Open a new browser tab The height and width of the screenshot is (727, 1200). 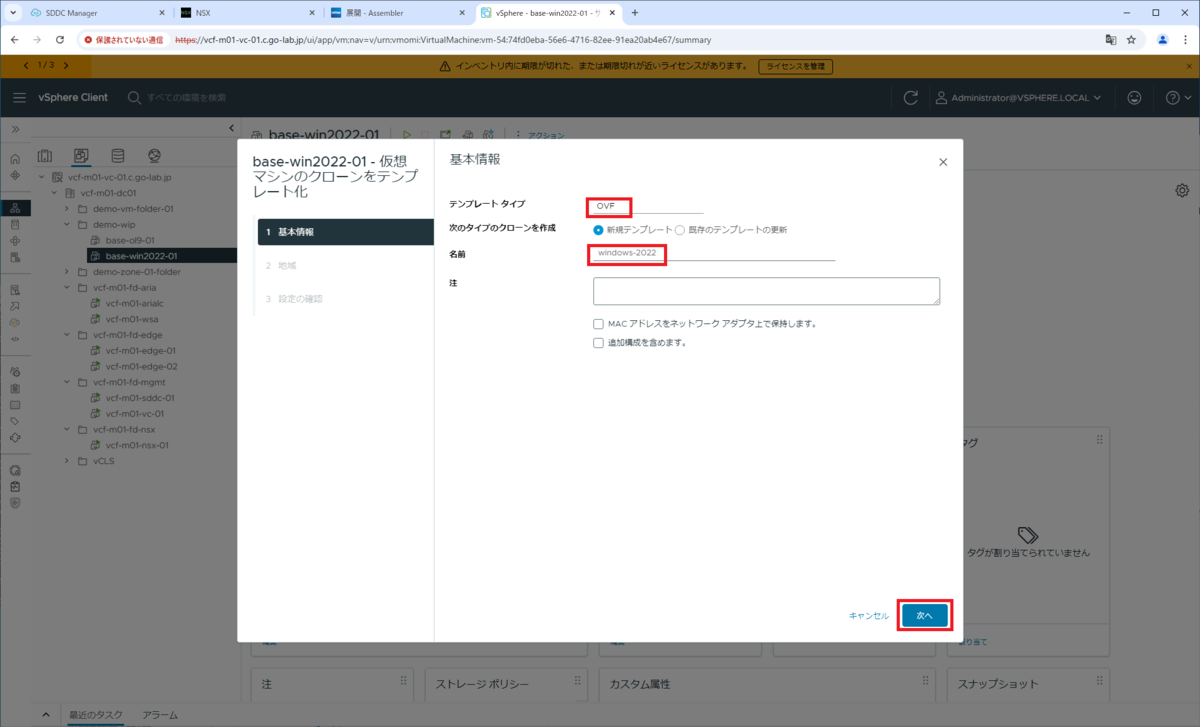[634, 13]
